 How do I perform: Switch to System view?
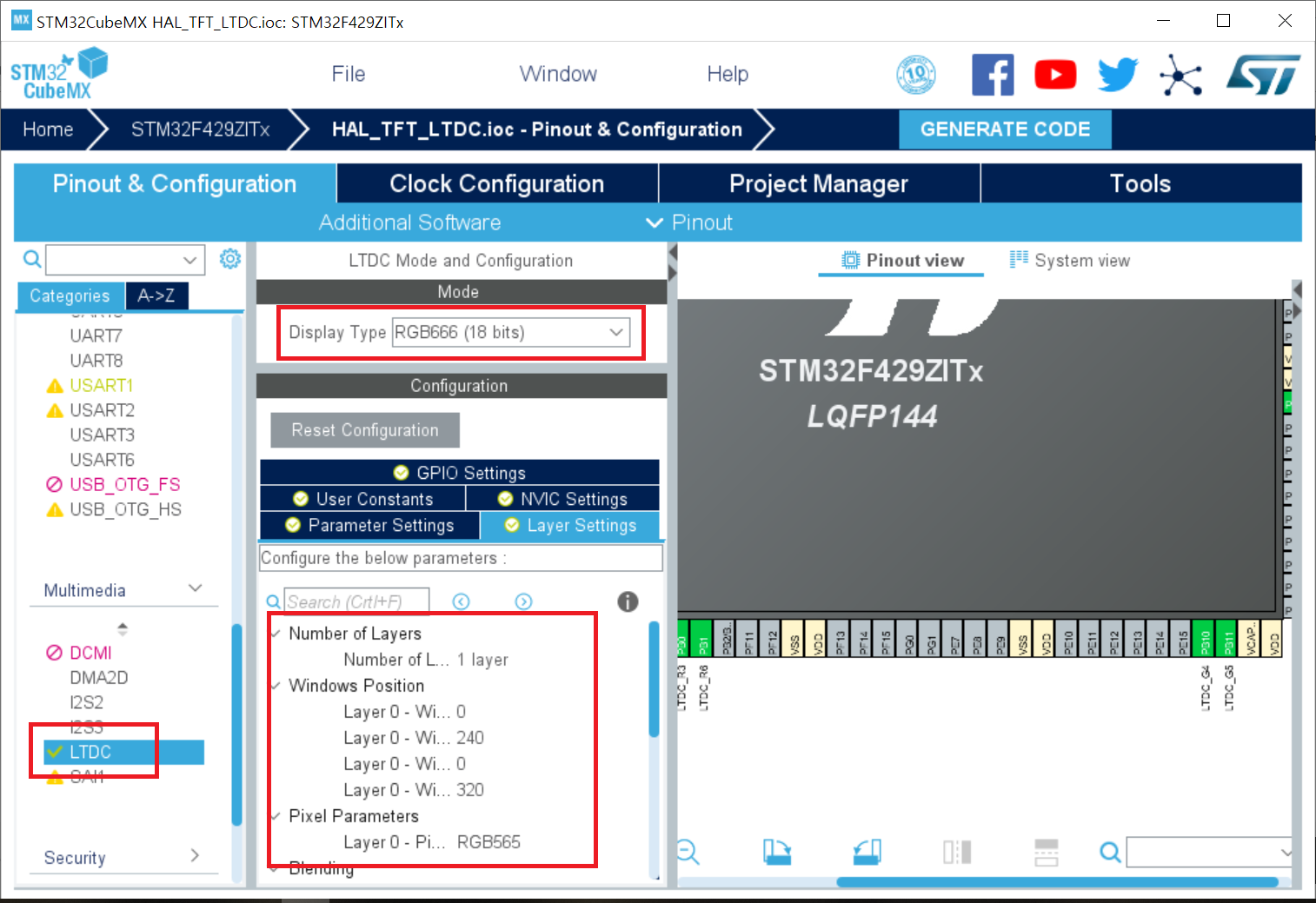click(x=1070, y=260)
